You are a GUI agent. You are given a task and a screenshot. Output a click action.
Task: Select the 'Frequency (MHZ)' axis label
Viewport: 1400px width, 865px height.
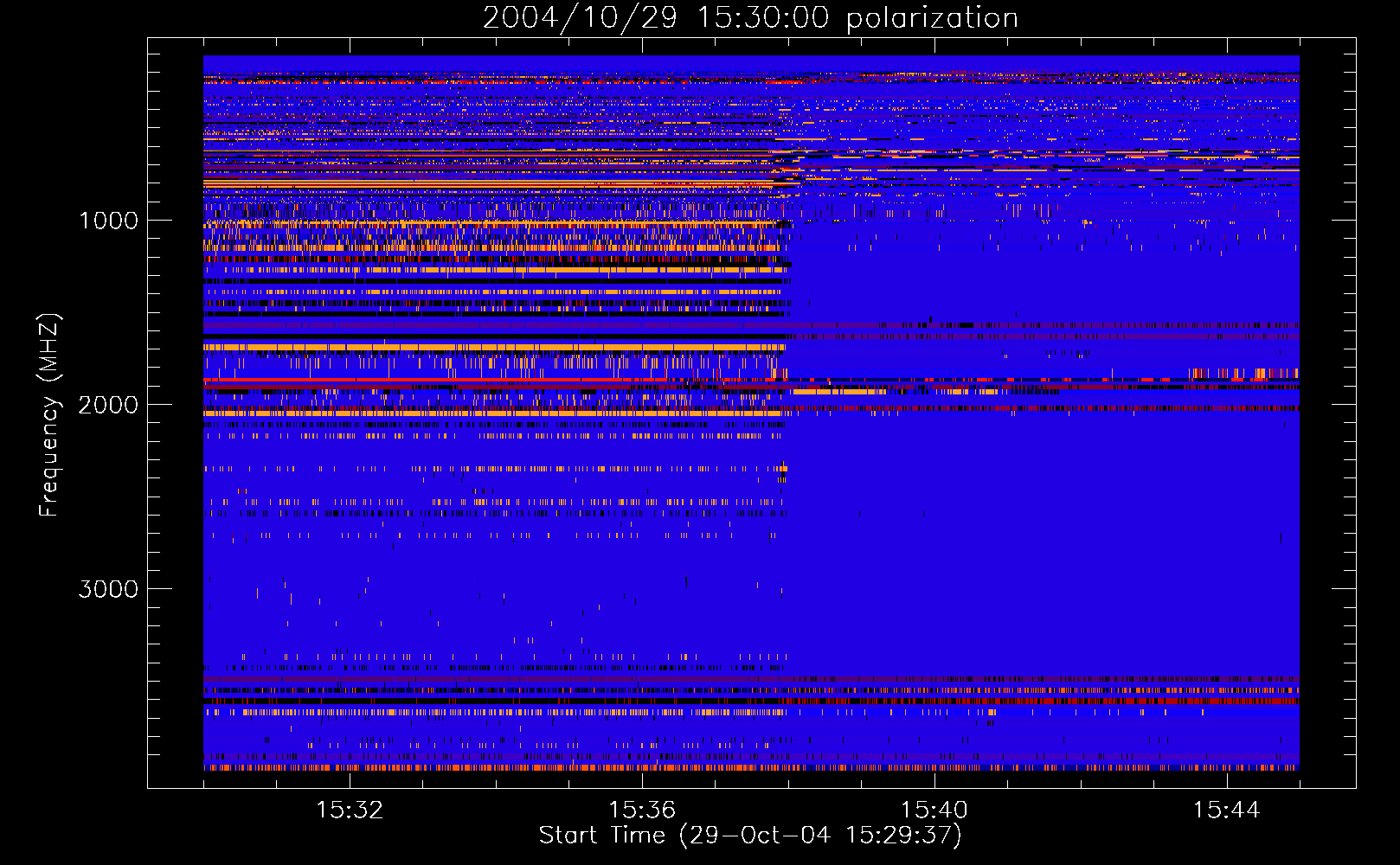(x=49, y=415)
